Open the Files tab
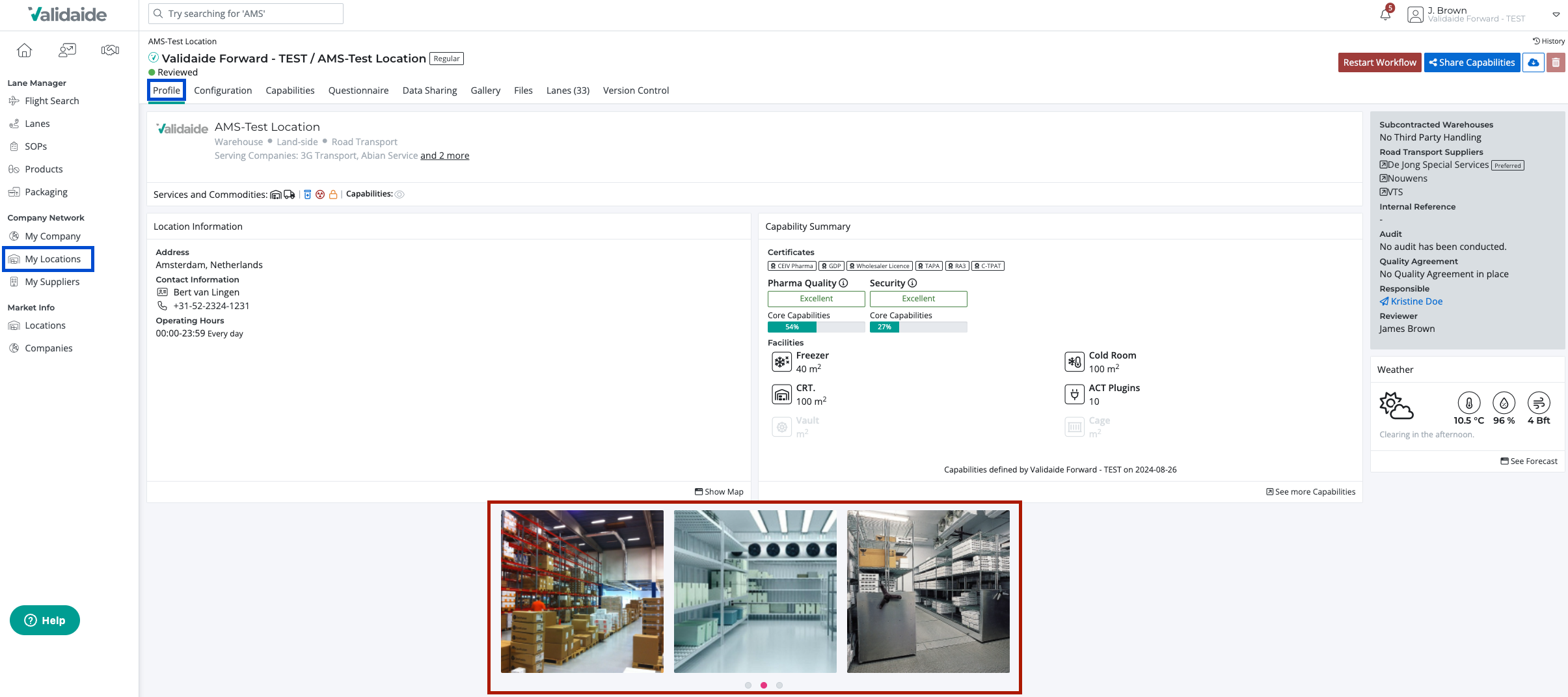The image size is (1568, 697). pyautogui.click(x=523, y=90)
